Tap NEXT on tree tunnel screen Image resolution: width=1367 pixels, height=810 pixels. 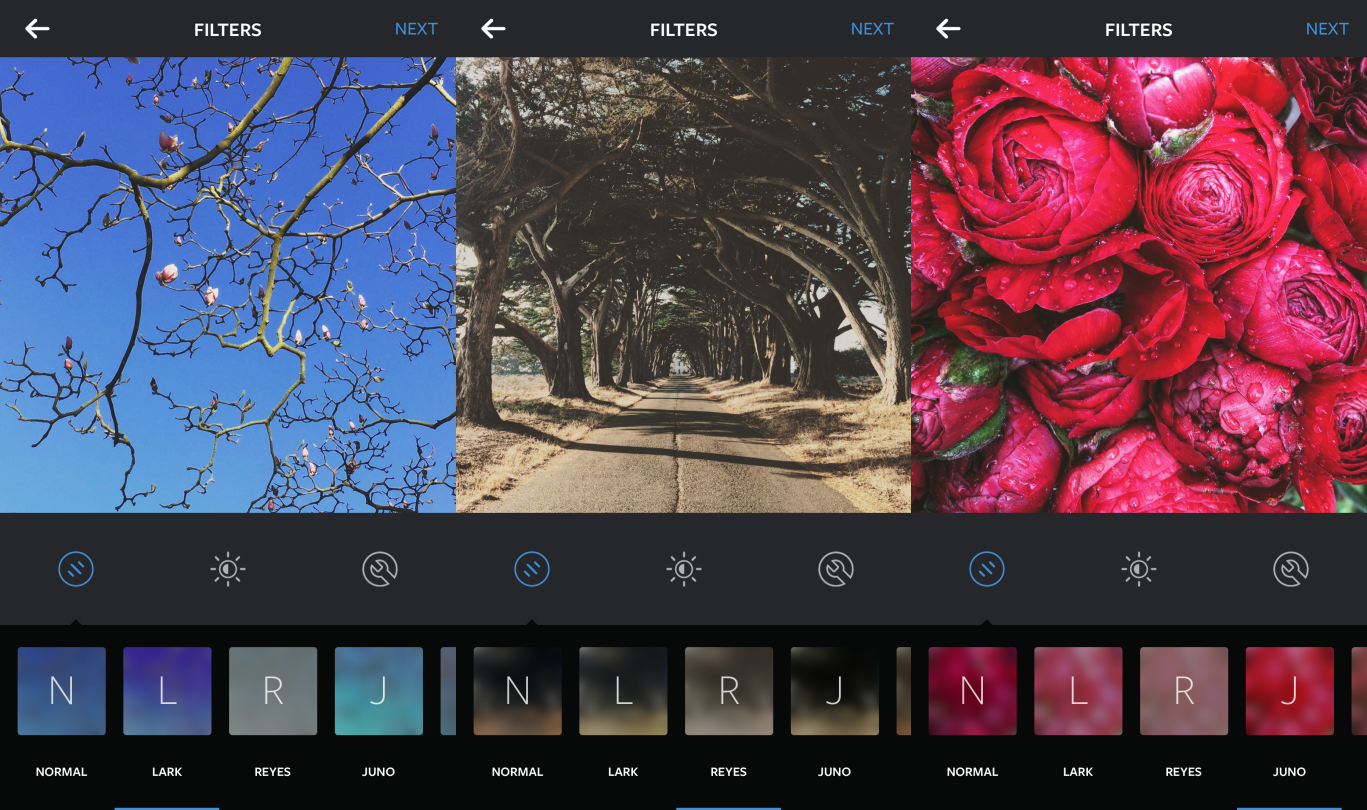[x=872, y=29]
